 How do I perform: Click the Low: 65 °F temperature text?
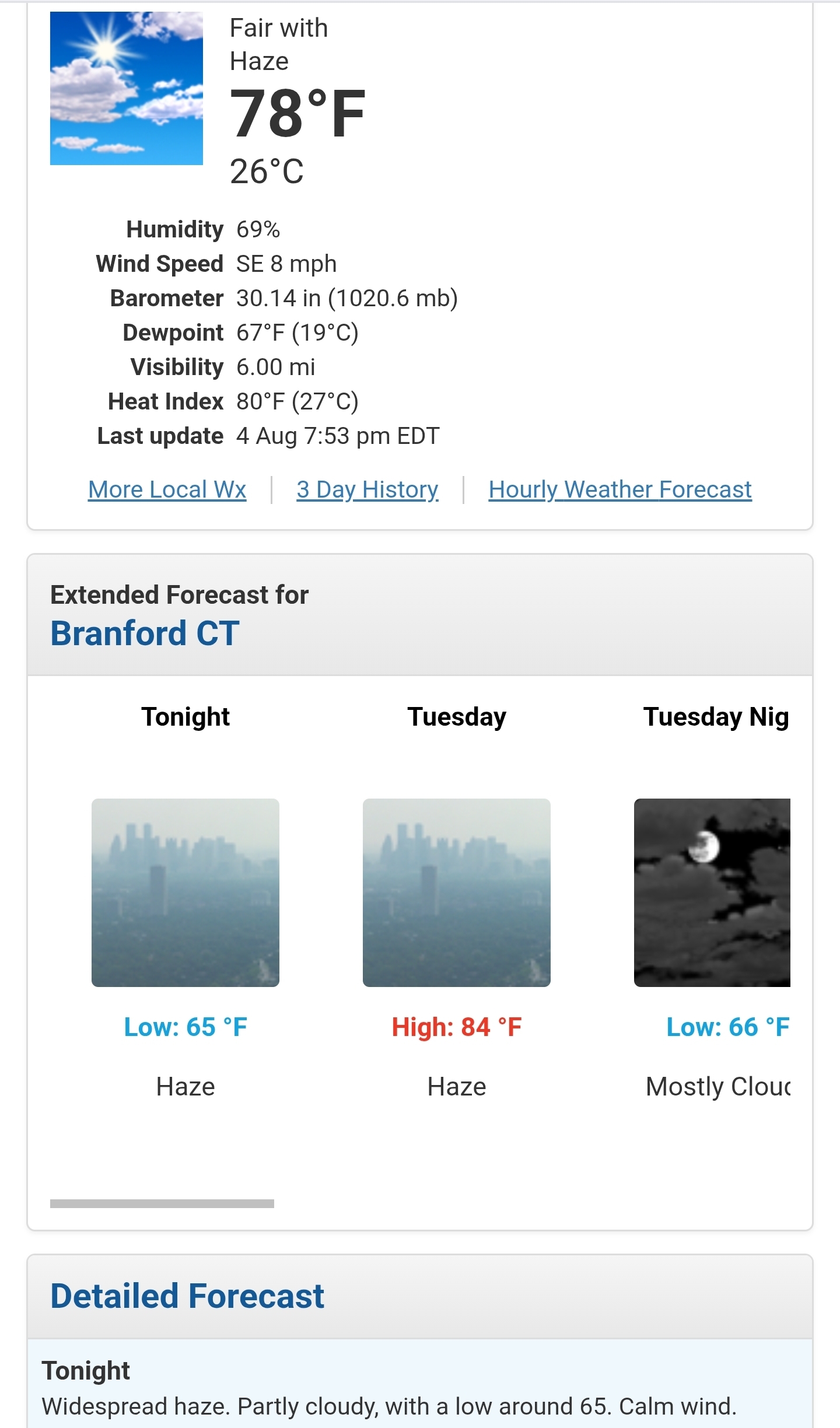tap(185, 1027)
